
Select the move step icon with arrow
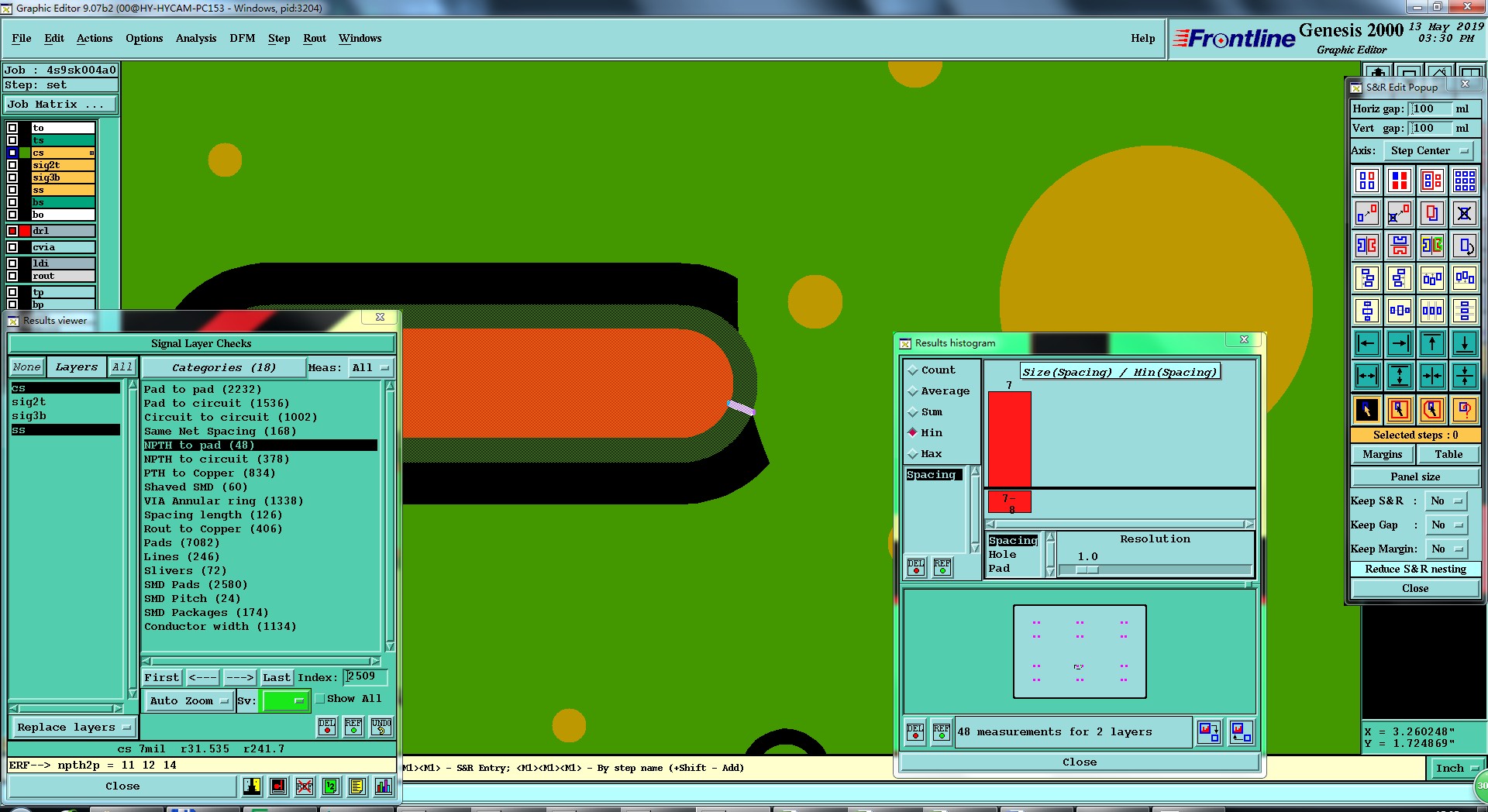pos(1366,213)
